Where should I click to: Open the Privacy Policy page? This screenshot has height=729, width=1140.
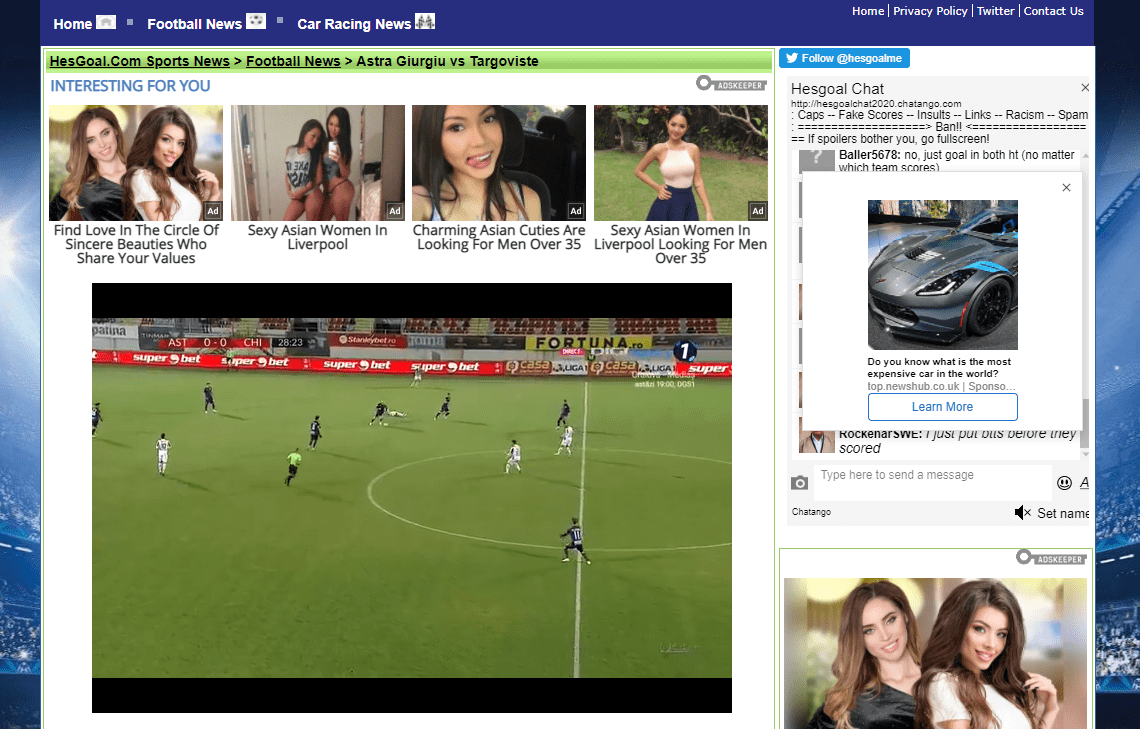[930, 11]
